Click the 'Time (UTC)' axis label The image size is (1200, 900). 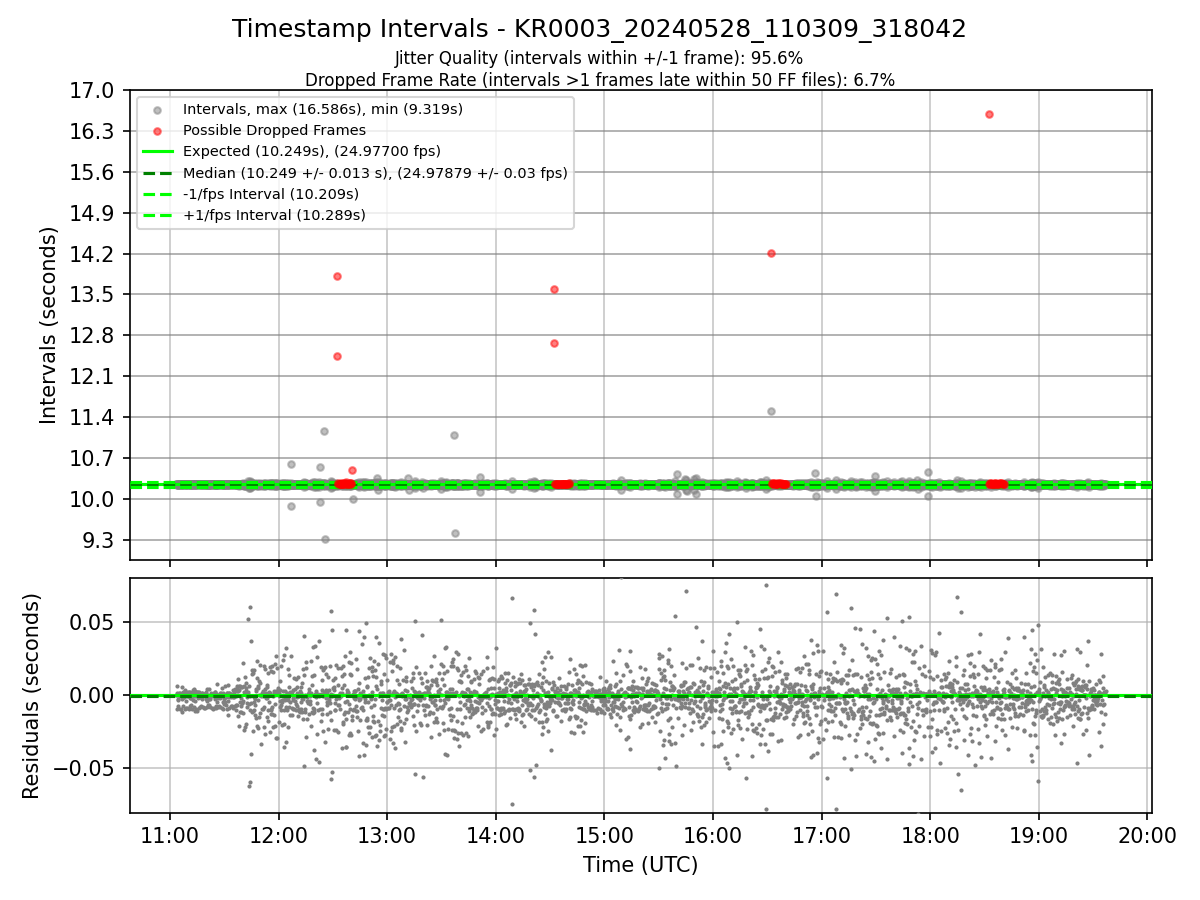[641, 864]
